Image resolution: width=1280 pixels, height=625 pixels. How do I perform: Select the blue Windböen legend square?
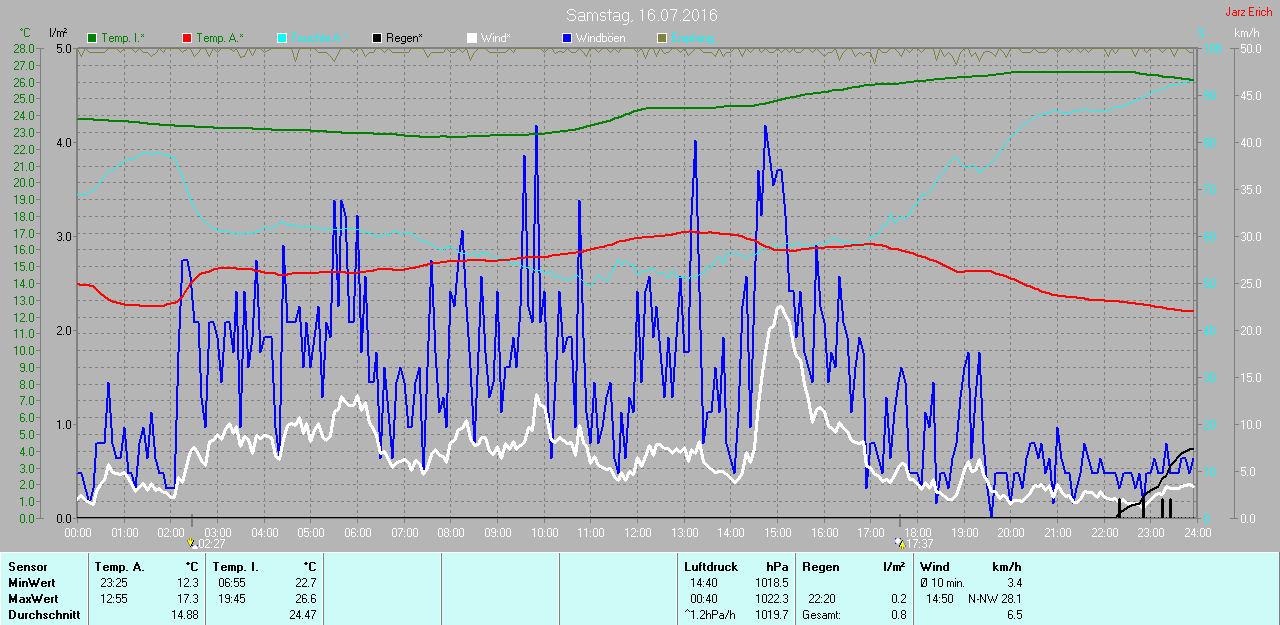(566, 38)
